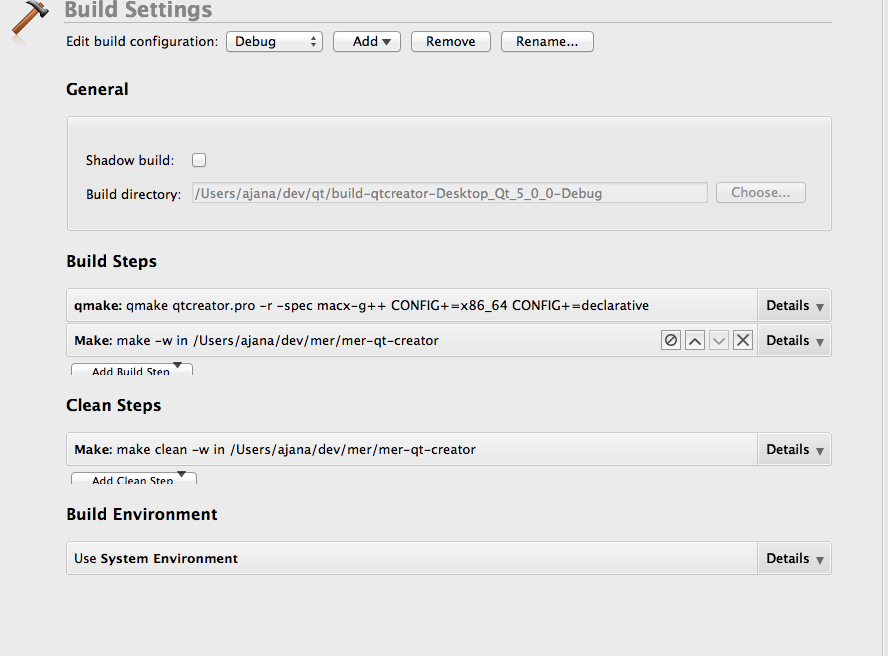Click the Rename... button

(x=547, y=42)
